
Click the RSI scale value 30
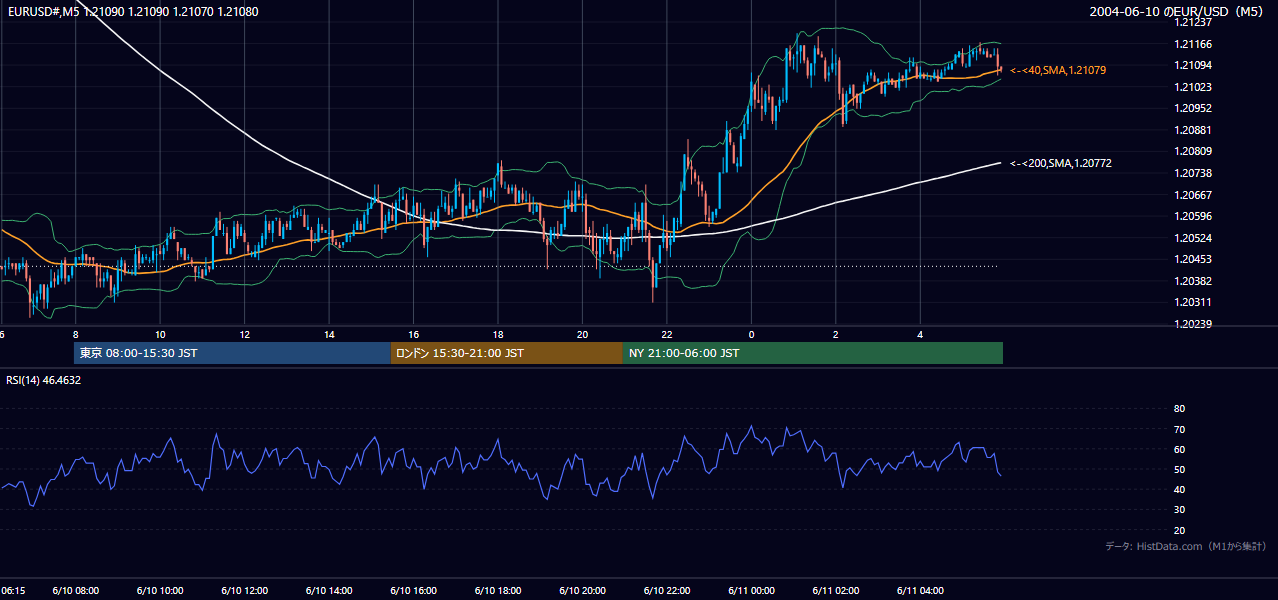click(1179, 510)
